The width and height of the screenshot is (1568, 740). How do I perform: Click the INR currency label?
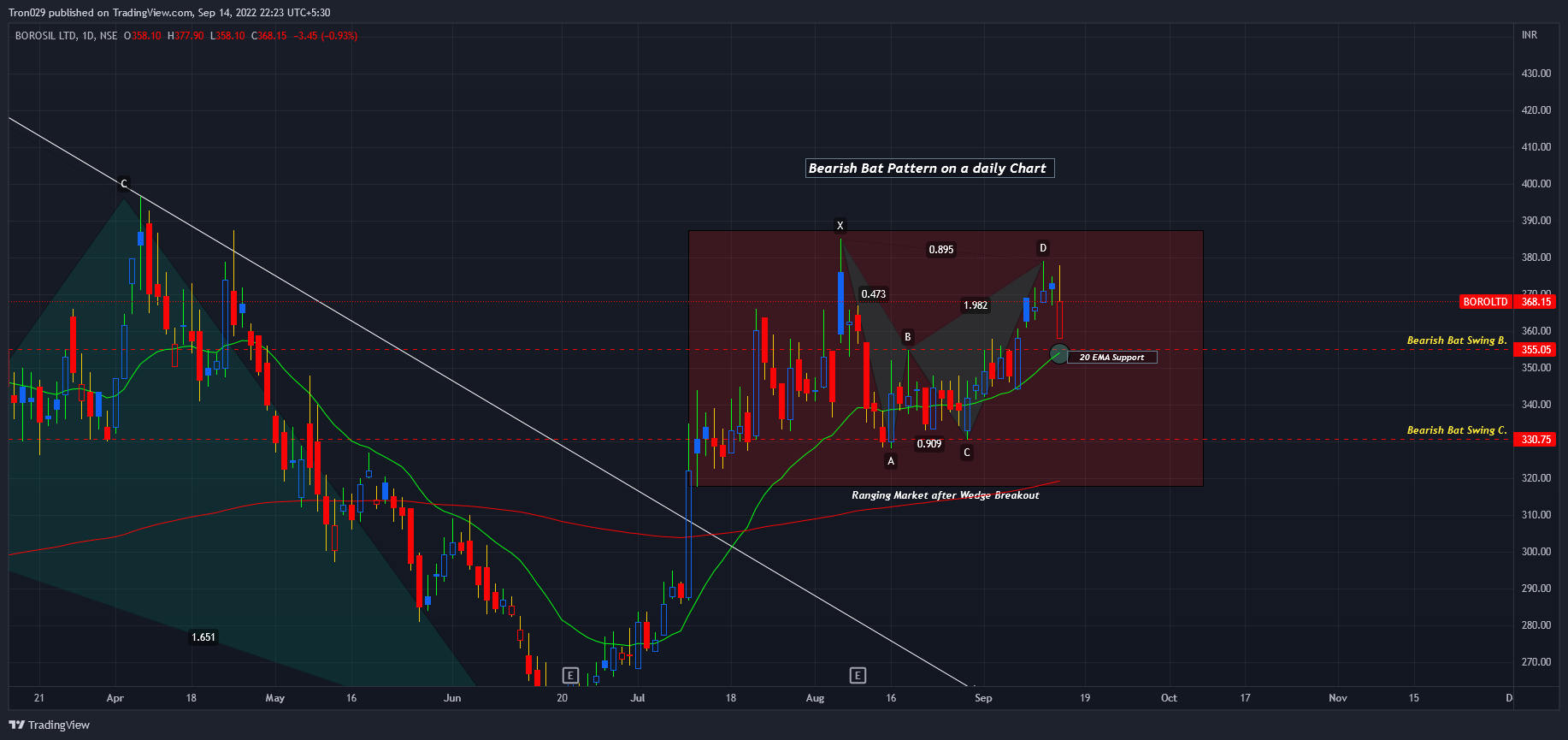(1530, 35)
